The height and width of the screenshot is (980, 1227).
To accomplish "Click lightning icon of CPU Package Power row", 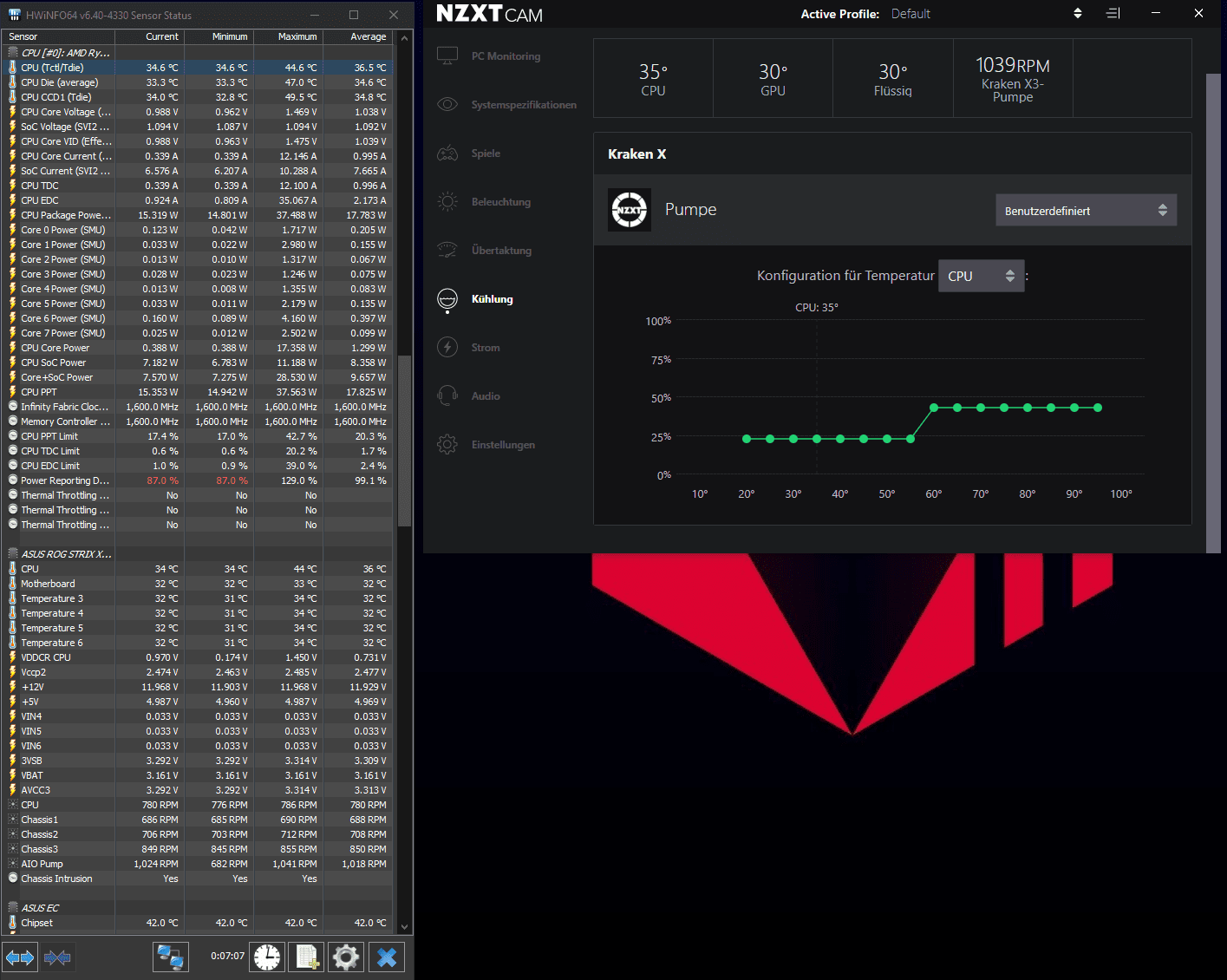I will click(12, 215).
